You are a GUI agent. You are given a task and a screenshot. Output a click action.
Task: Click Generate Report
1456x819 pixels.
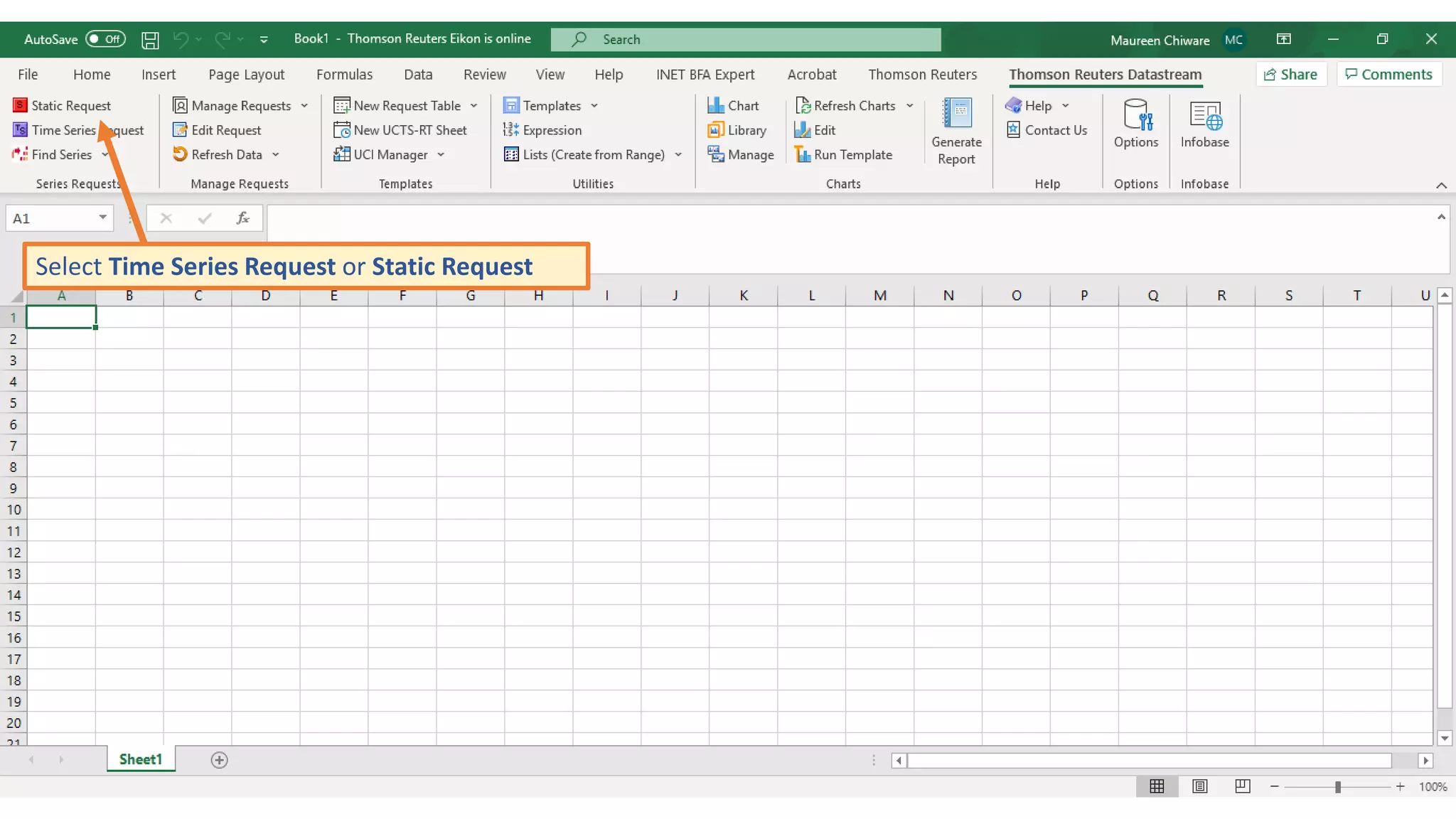(957, 132)
